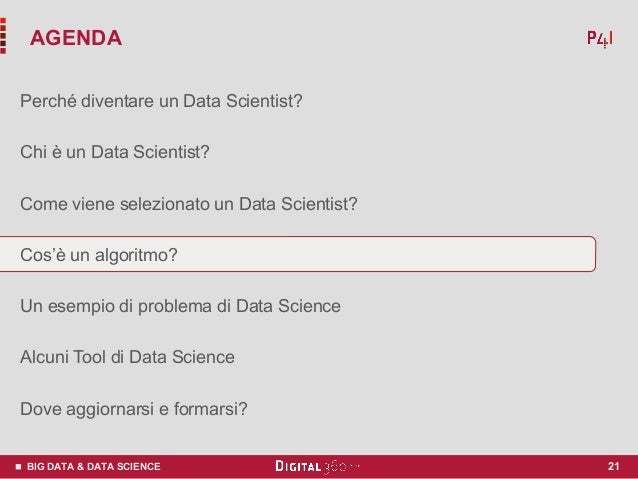
Task: Select highlighted 'Cos'è un algoritmo?' box
Action: point(298,254)
